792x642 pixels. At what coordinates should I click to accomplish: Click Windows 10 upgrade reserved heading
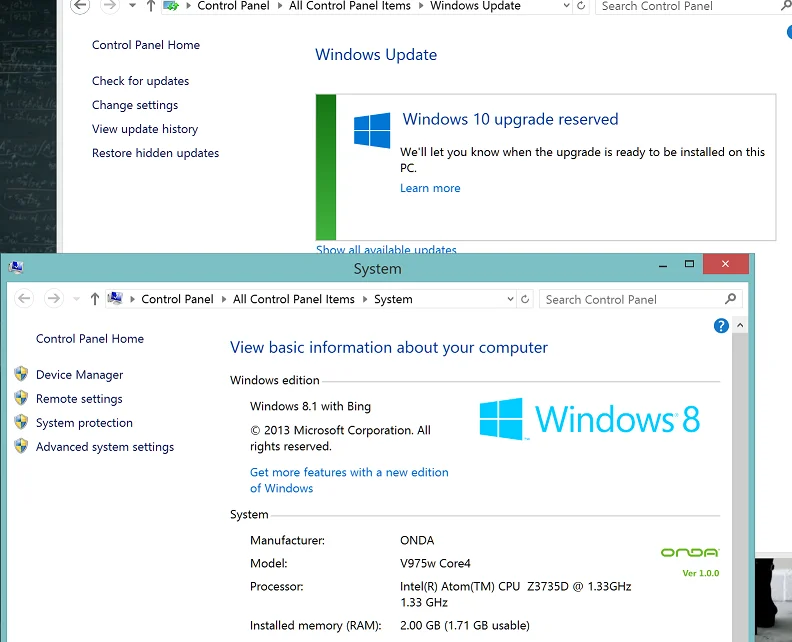510,119
